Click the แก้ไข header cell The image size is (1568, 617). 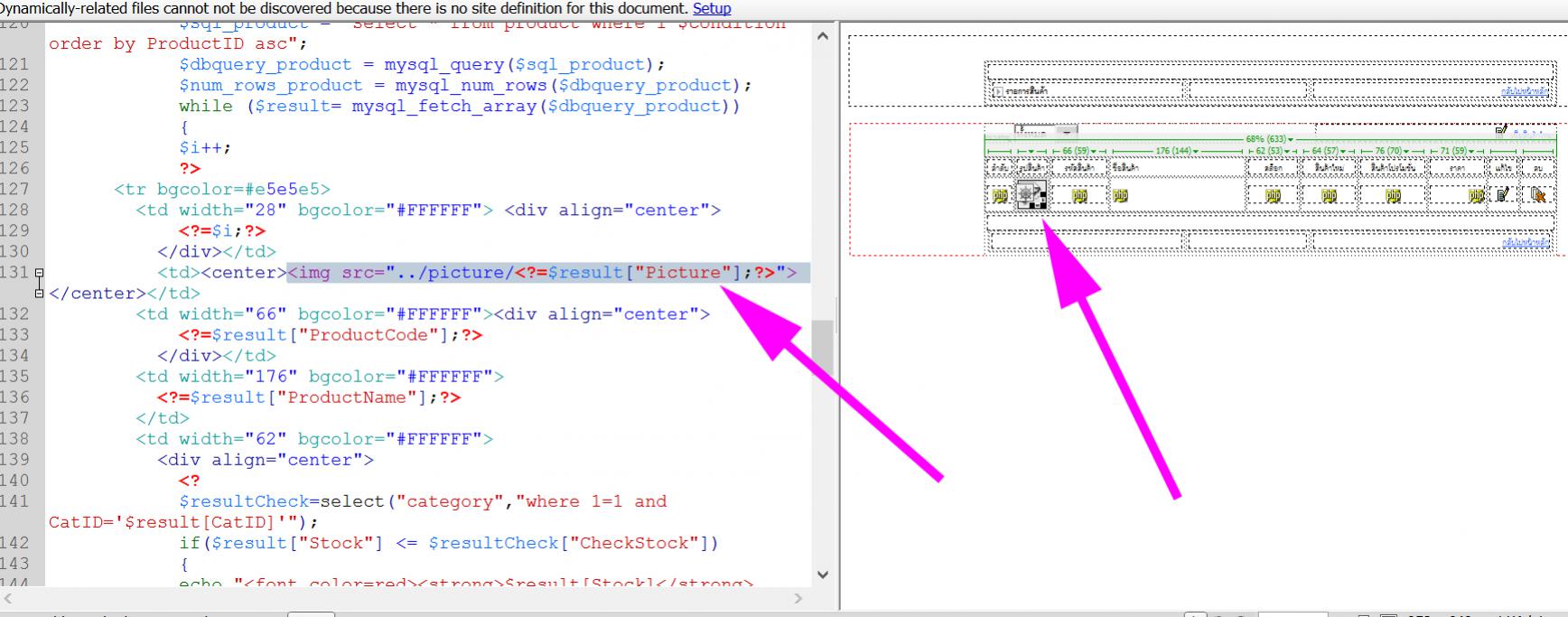pos(1503,168)
